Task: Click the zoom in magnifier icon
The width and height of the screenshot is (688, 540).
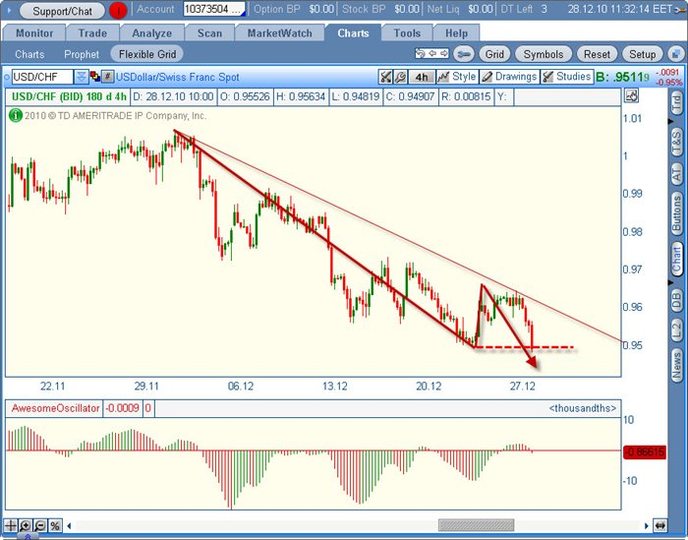Action: 25,525
